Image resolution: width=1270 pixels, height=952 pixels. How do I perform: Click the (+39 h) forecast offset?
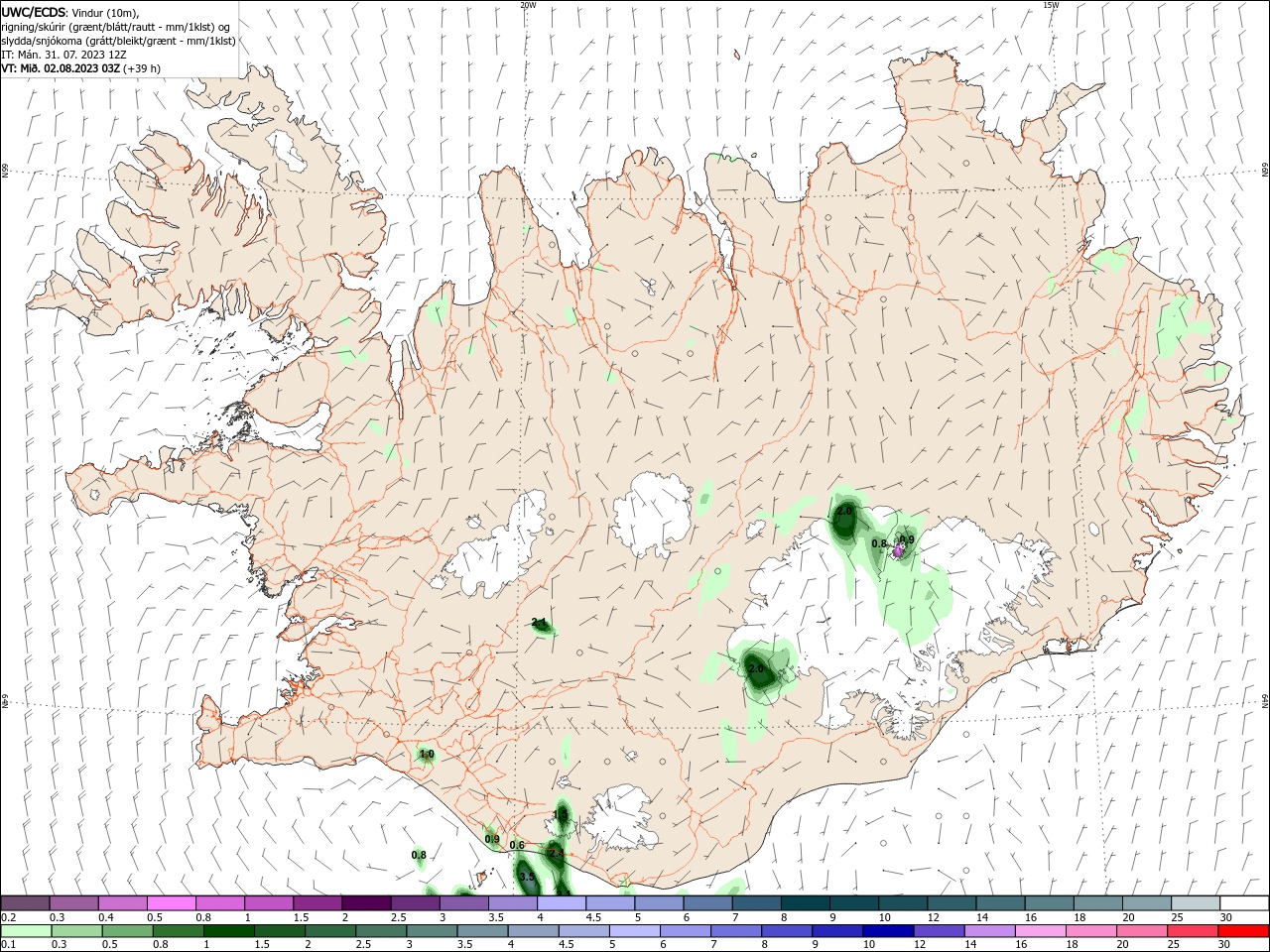pos(142,68)
